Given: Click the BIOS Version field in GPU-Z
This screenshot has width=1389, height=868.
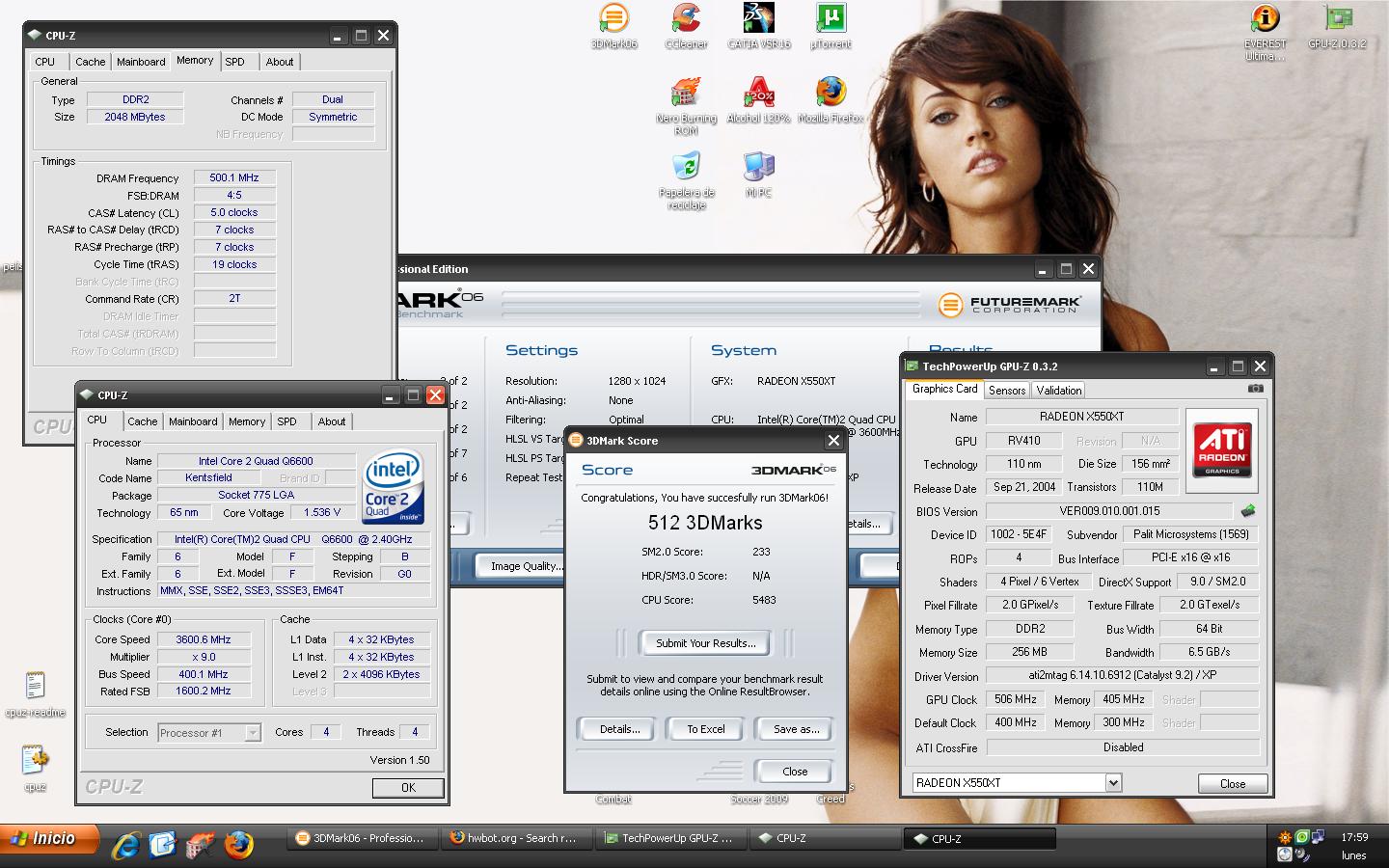Looking at the screenshot, I should click(1108, 511).
